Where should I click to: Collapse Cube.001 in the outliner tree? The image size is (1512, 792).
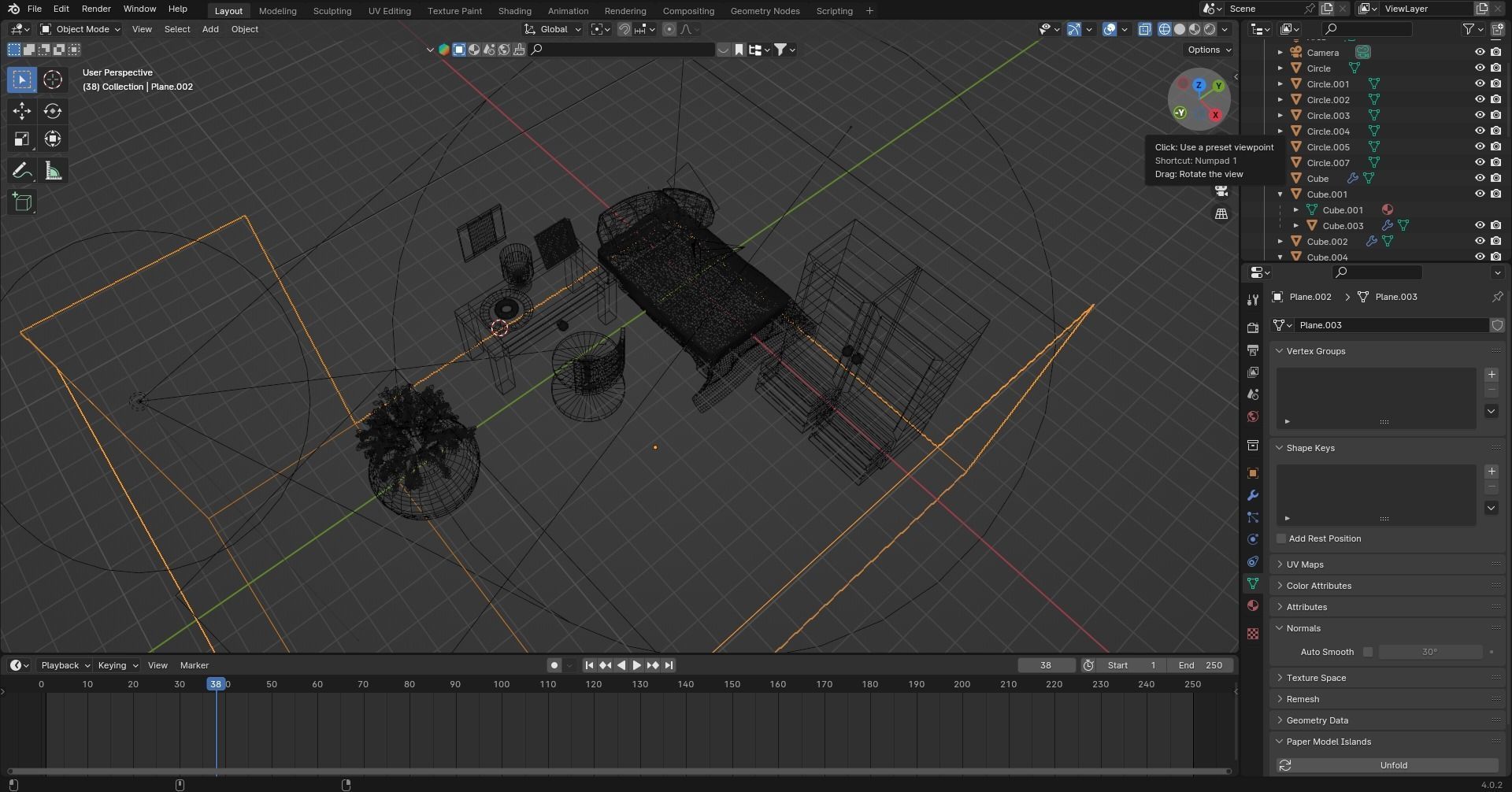pos(1280,194)
